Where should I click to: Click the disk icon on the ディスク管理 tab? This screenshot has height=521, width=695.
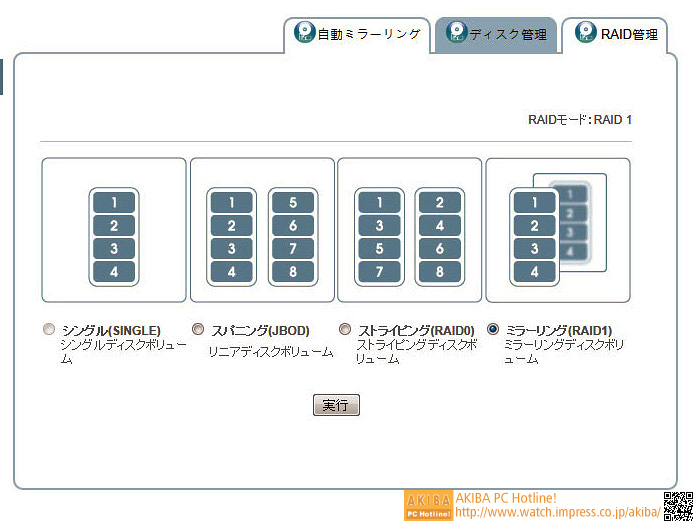tap(456, 33)
